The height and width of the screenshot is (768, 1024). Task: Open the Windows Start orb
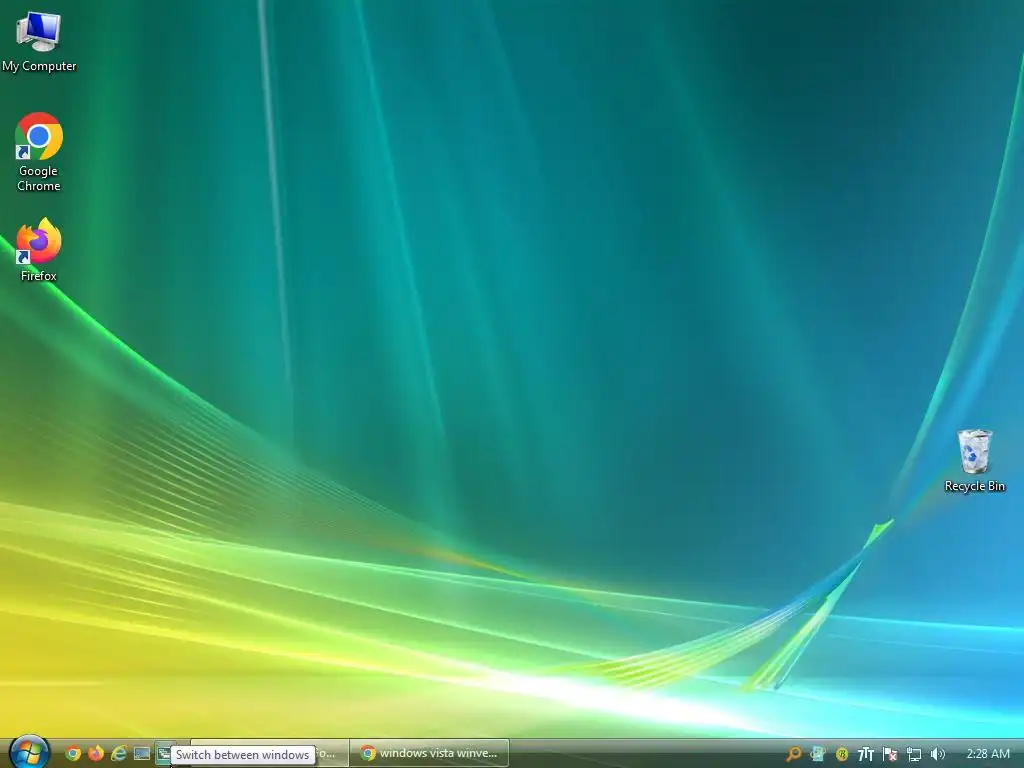tap(29, 752)
